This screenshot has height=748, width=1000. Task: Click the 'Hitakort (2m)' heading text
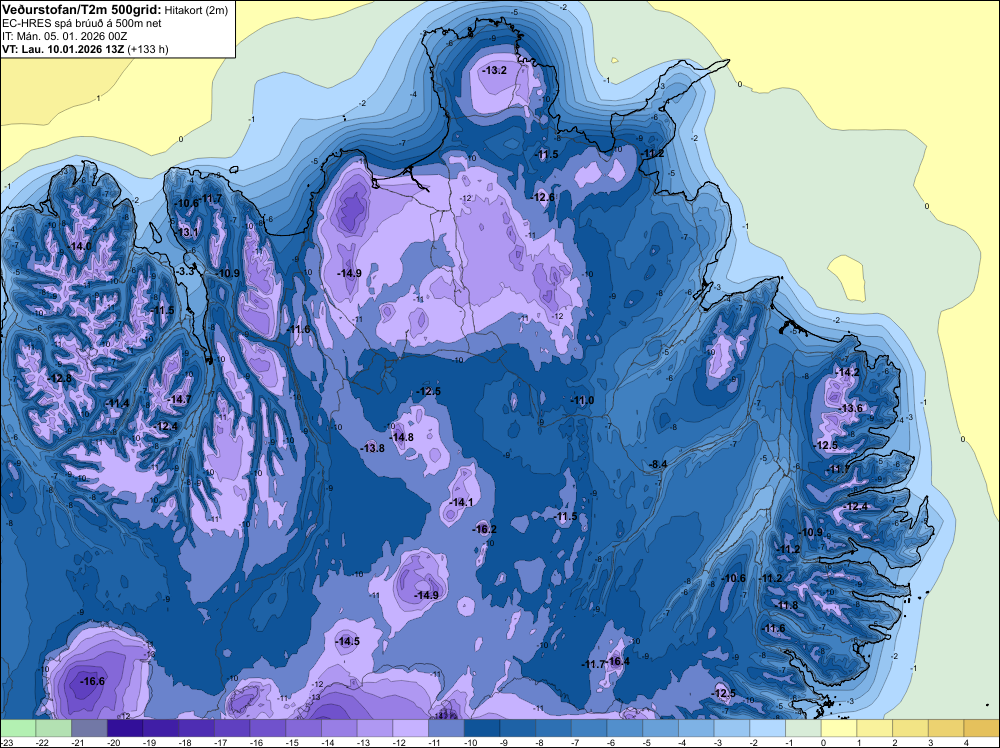(196, 10)
